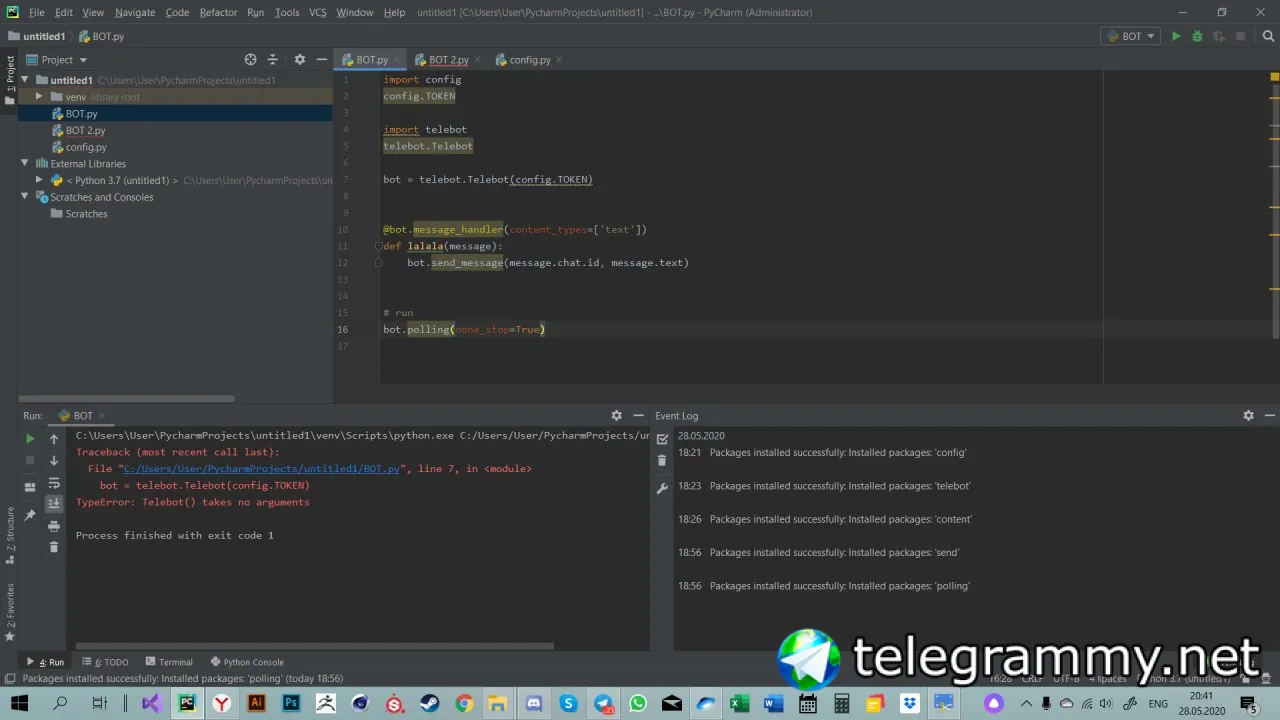Clear the Run console with trash icon

click(x=54, y=547)
